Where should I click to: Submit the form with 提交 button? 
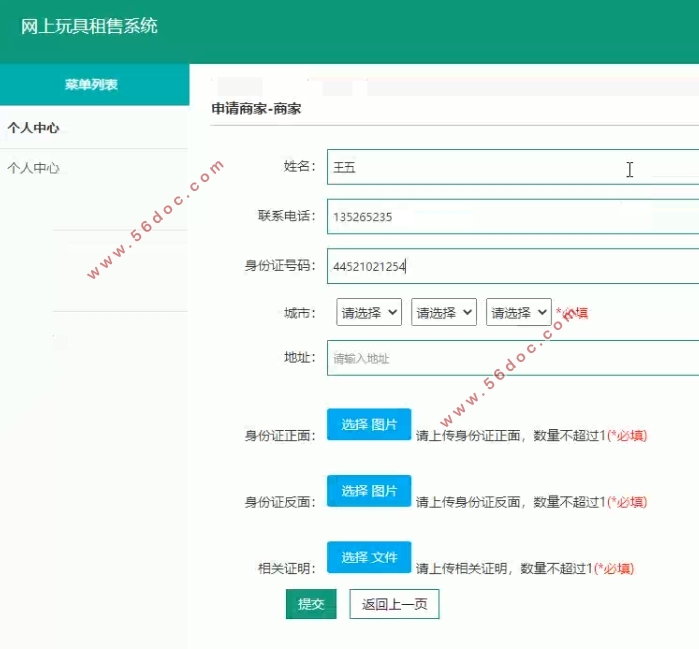point(311,604)
